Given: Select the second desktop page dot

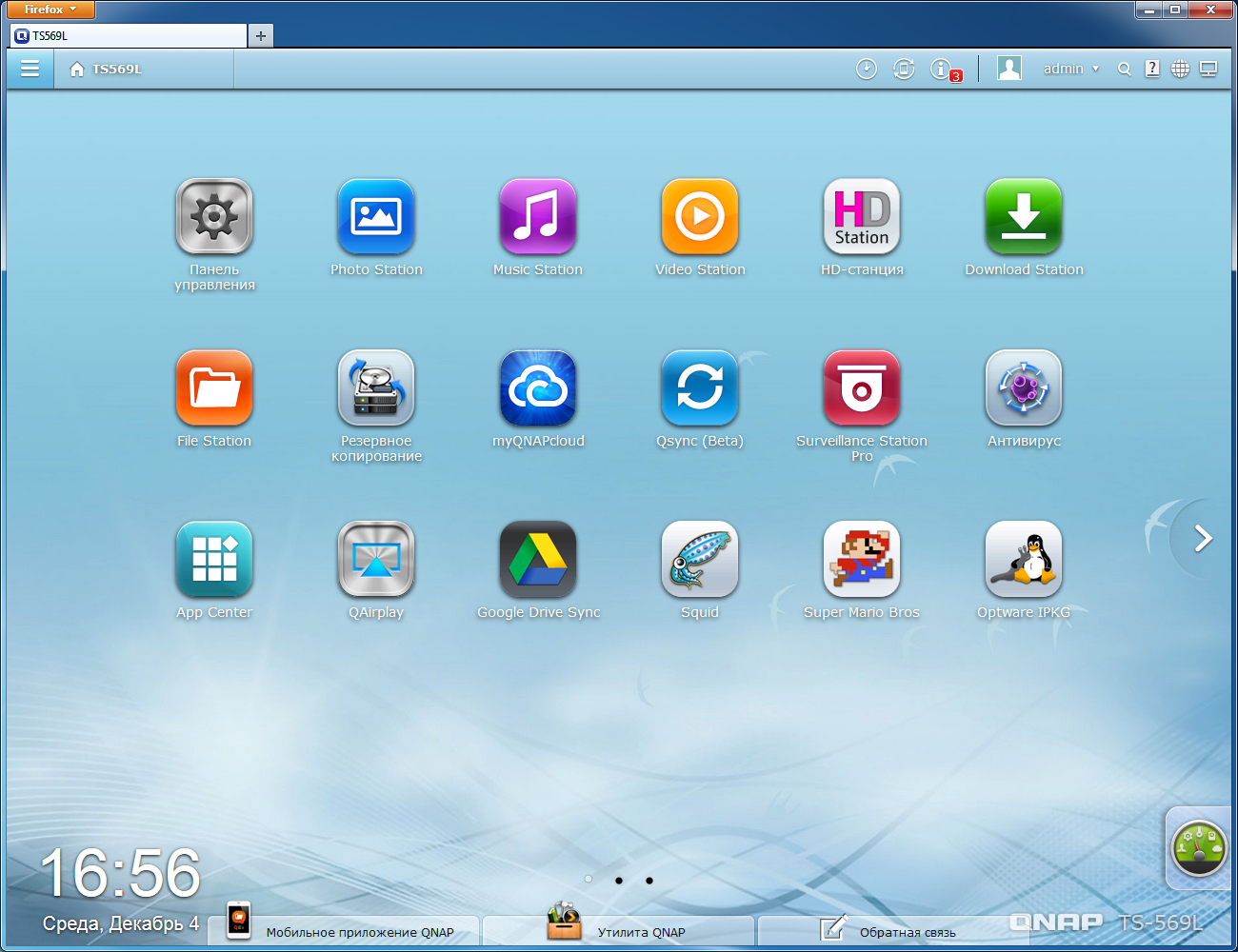Looking at the screenshot, I should click(x=619, y=880).
